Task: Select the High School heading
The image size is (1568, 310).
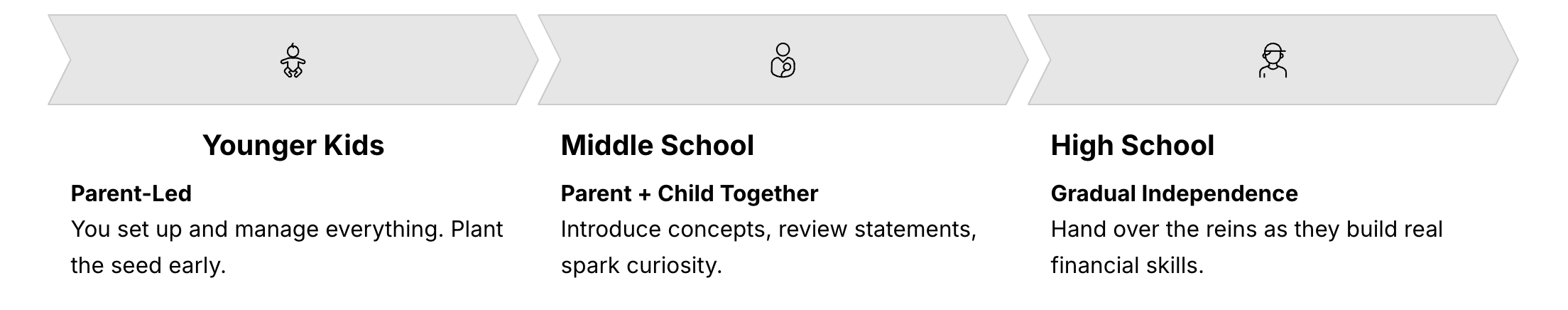Action: pos(1132,145)
